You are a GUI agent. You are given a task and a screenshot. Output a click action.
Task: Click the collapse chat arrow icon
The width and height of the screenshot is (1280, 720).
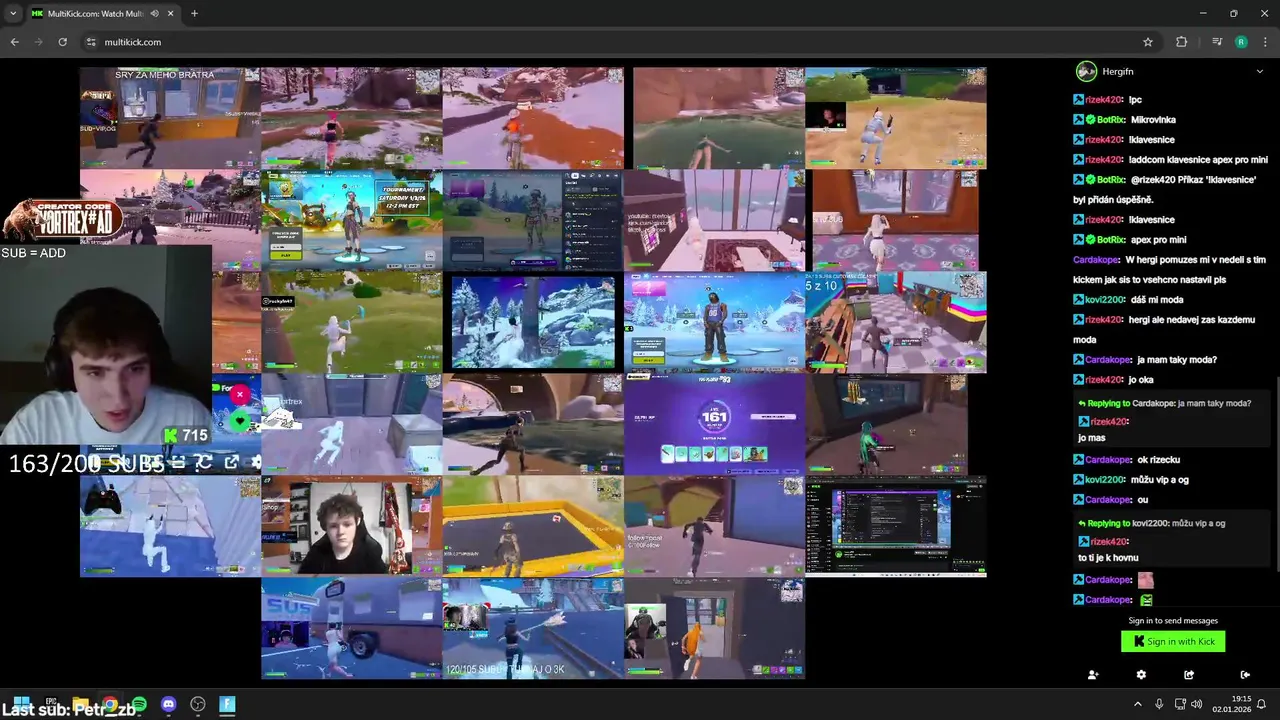tap(1245, 675)
